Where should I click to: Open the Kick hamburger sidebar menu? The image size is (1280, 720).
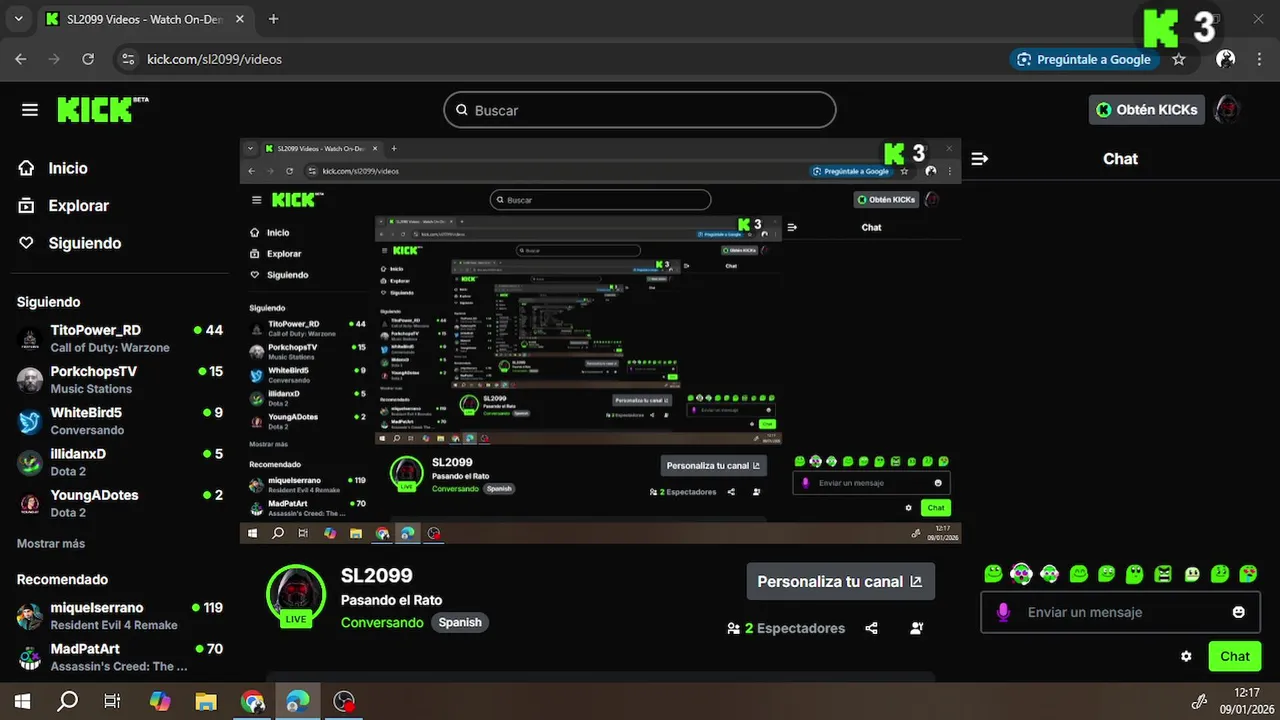coord(30,110)
